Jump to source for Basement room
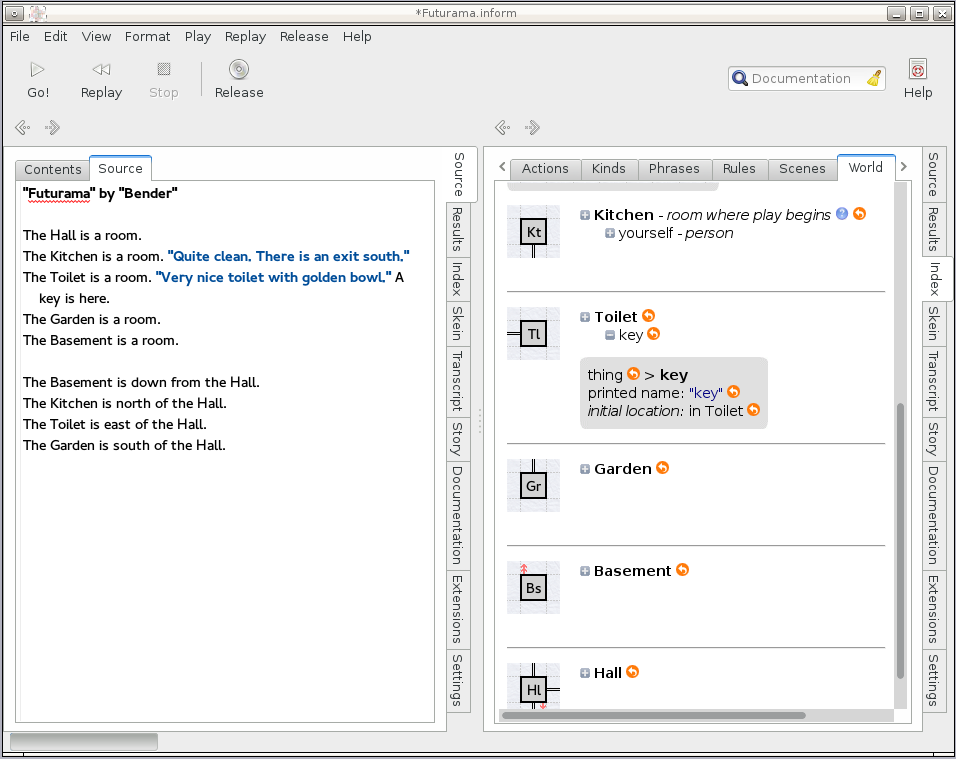 682,569
